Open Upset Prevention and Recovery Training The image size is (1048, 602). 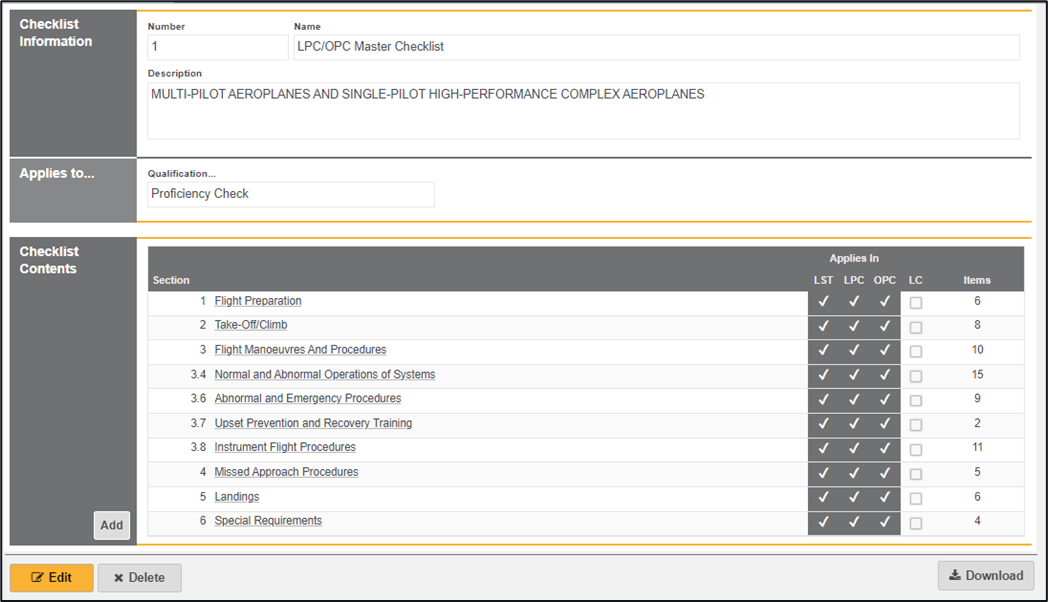click(x=313, y=423)
